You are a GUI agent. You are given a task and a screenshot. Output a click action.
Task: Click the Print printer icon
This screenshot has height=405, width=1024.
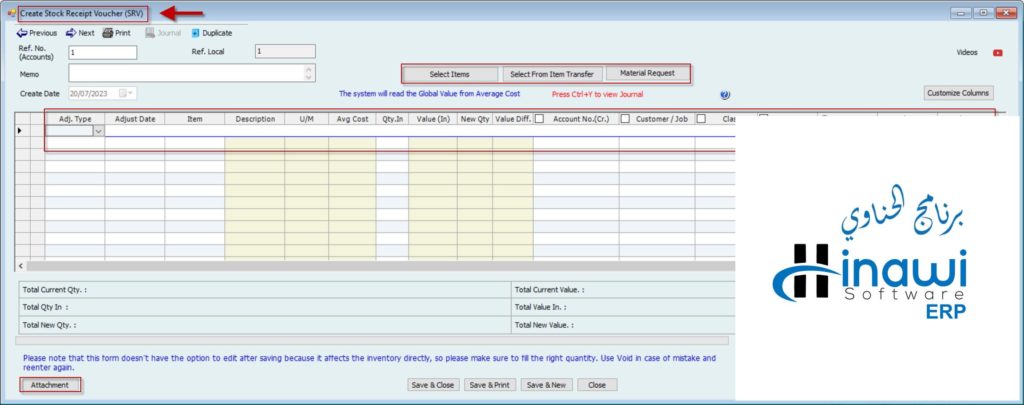pos(107,33)
